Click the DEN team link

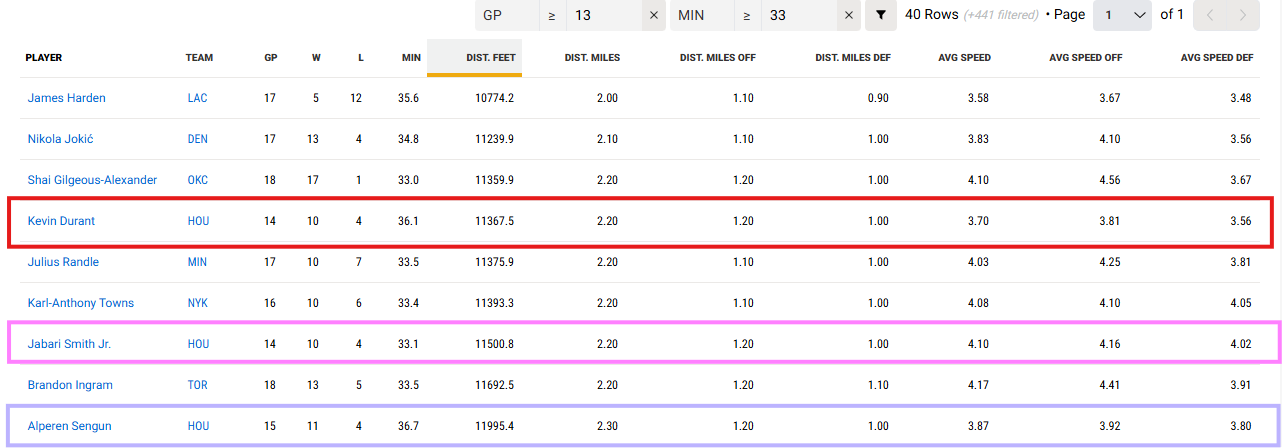[x=198, y=139]
